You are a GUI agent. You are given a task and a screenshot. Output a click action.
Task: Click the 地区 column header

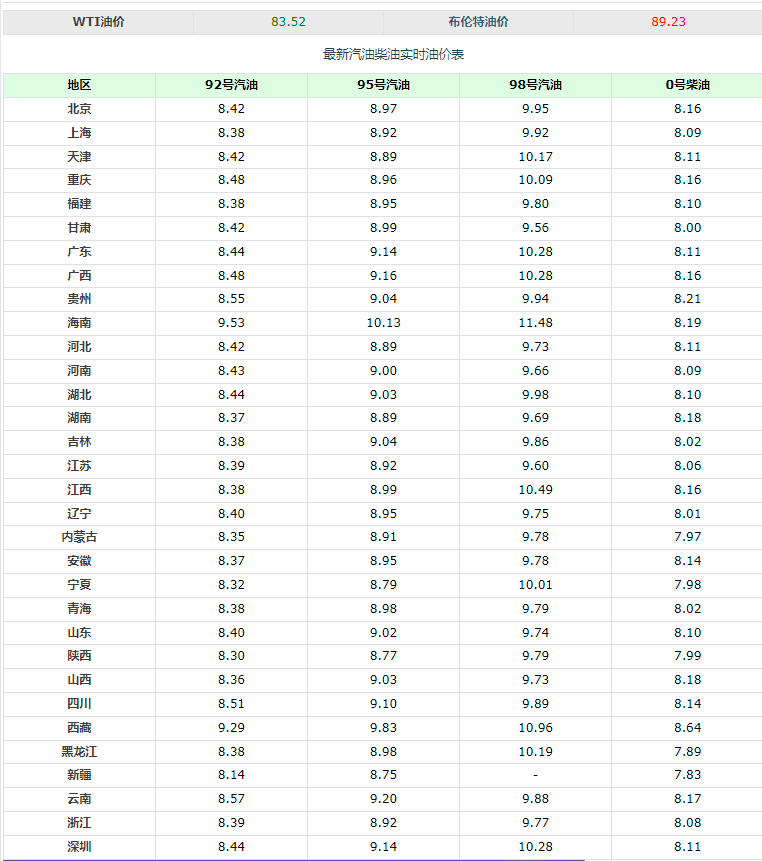coord(79,85)
